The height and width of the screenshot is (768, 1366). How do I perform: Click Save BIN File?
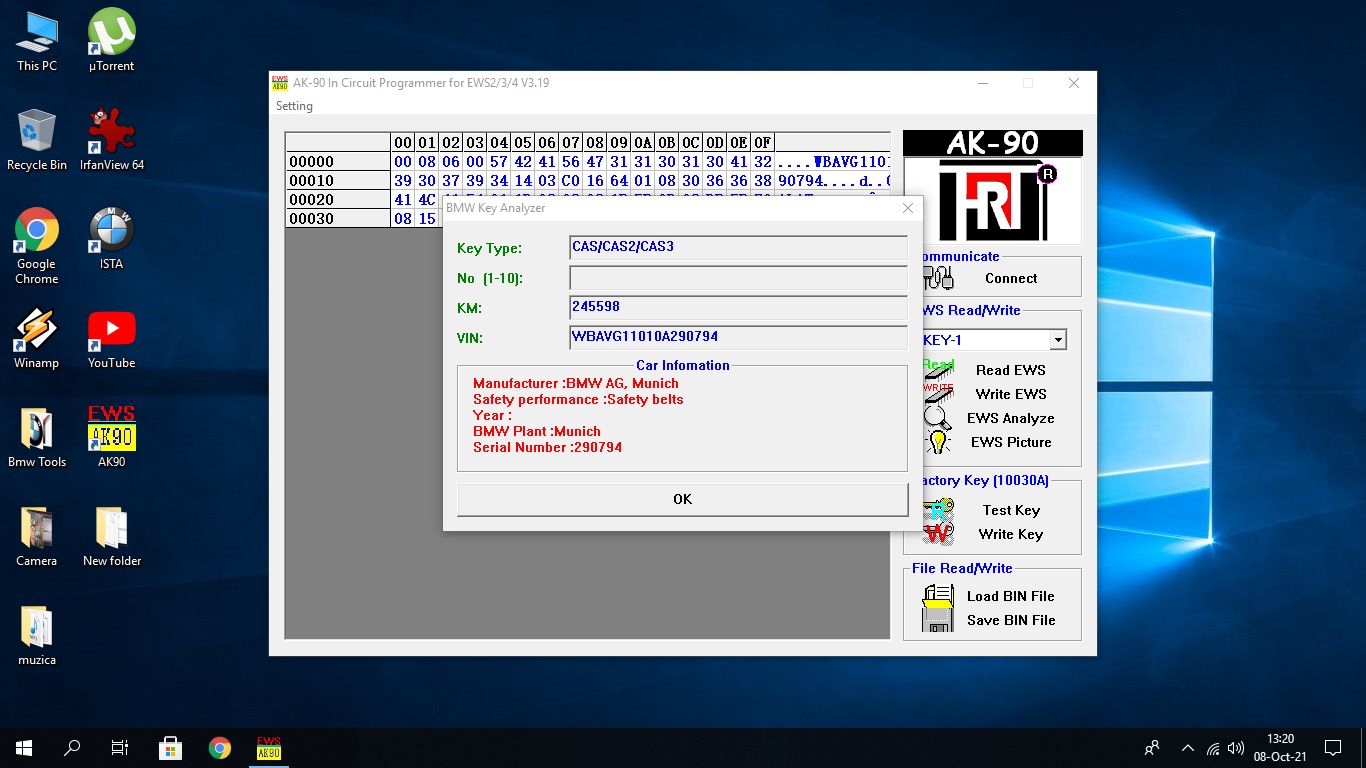click(1011, 620)
